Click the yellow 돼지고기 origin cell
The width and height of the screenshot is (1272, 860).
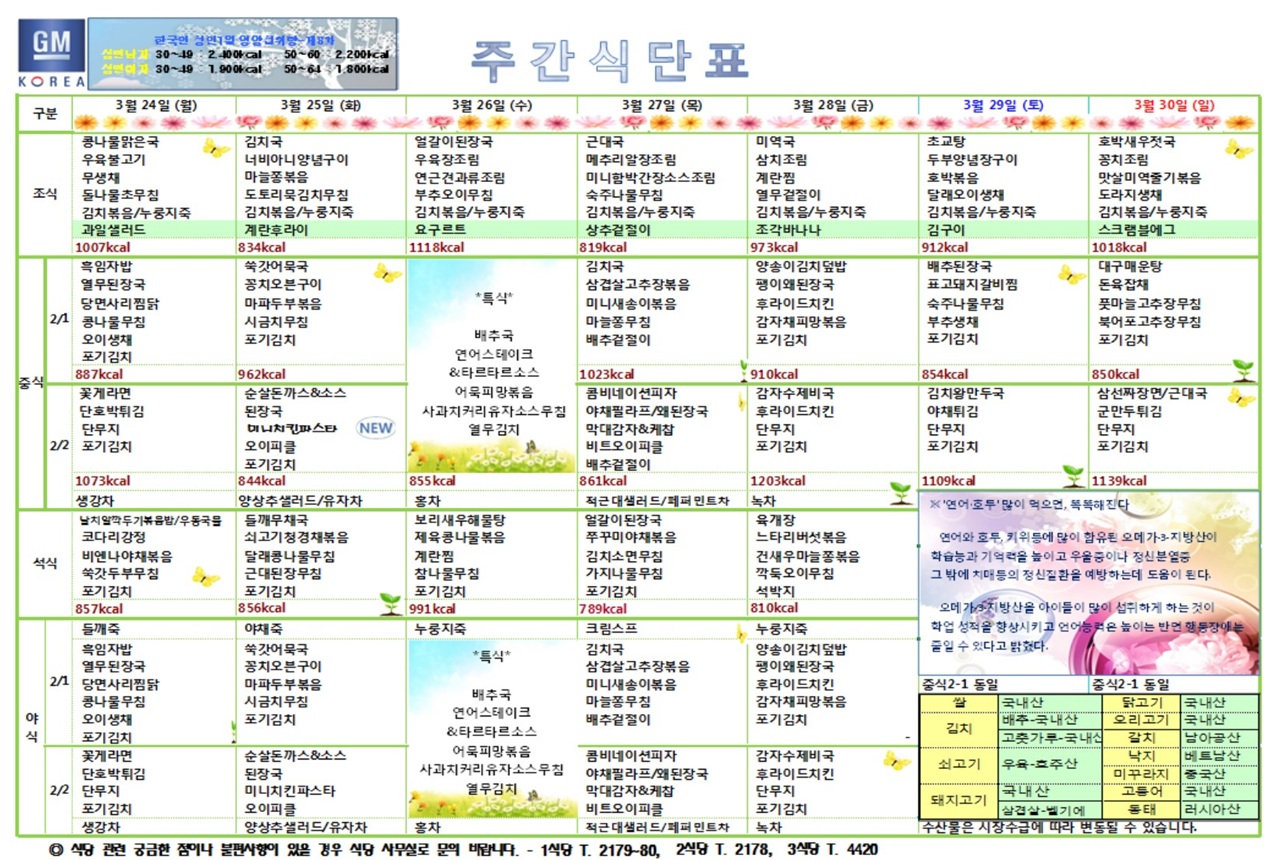[x=958, y=800]
